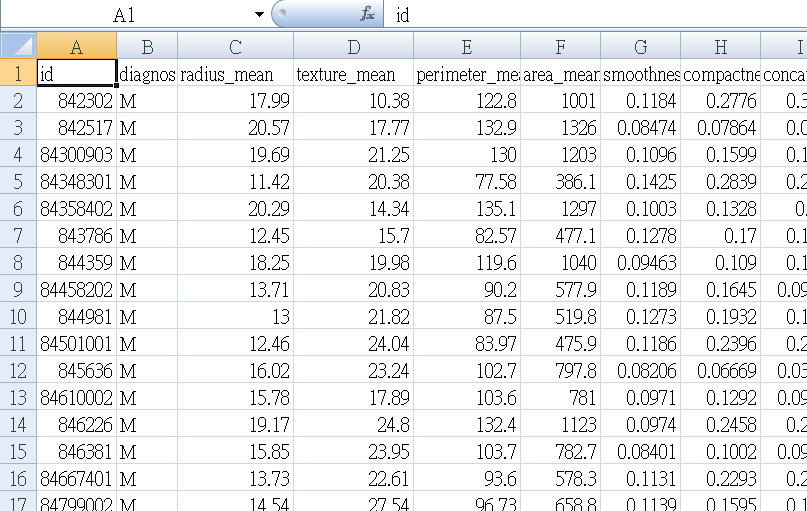Image resolution: width=807 pixels, height=511 pixels.
Task: Click cell with id 844981
Action: 77,316
